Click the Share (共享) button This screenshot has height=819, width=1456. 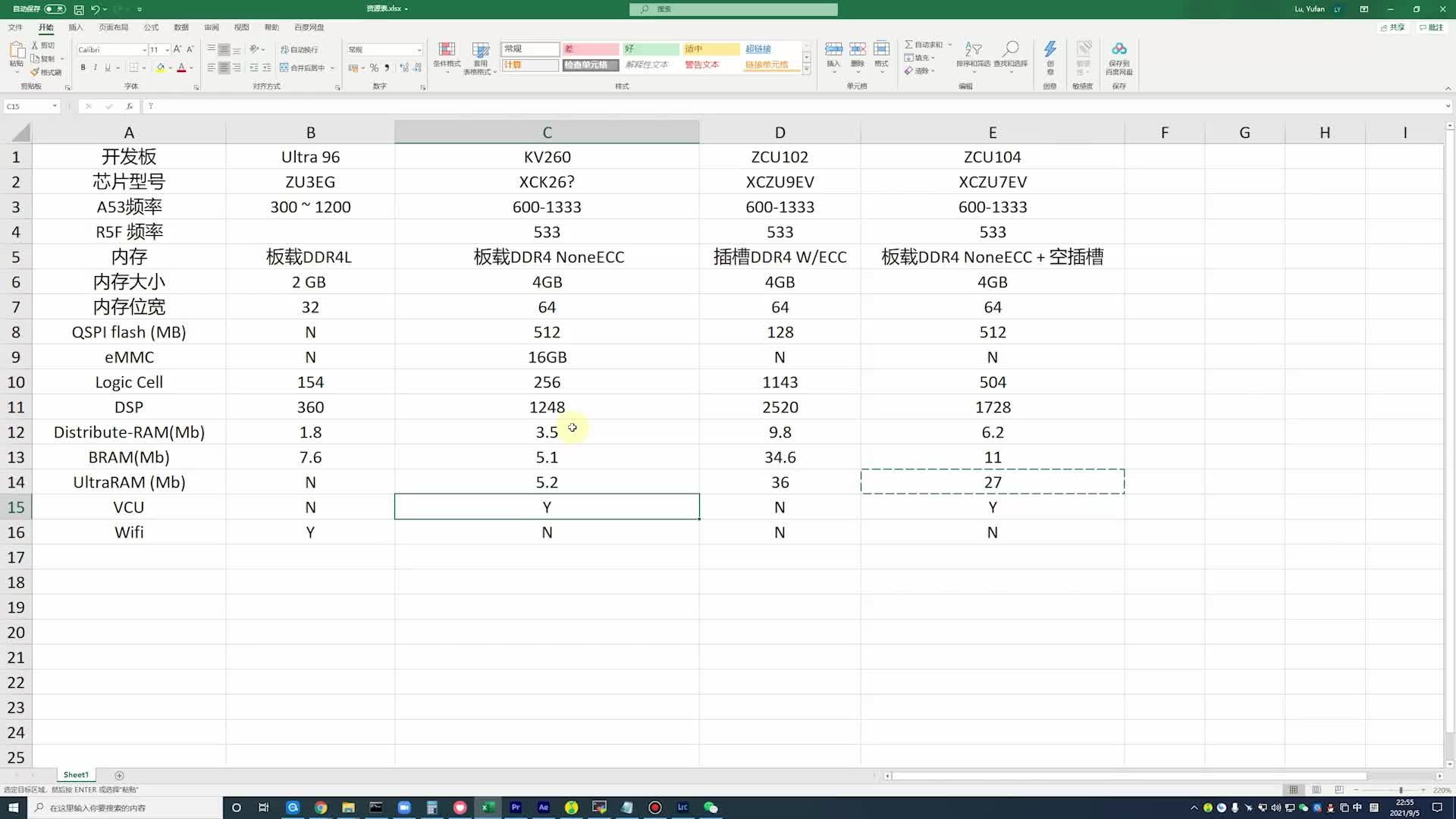click(1393, 27)
